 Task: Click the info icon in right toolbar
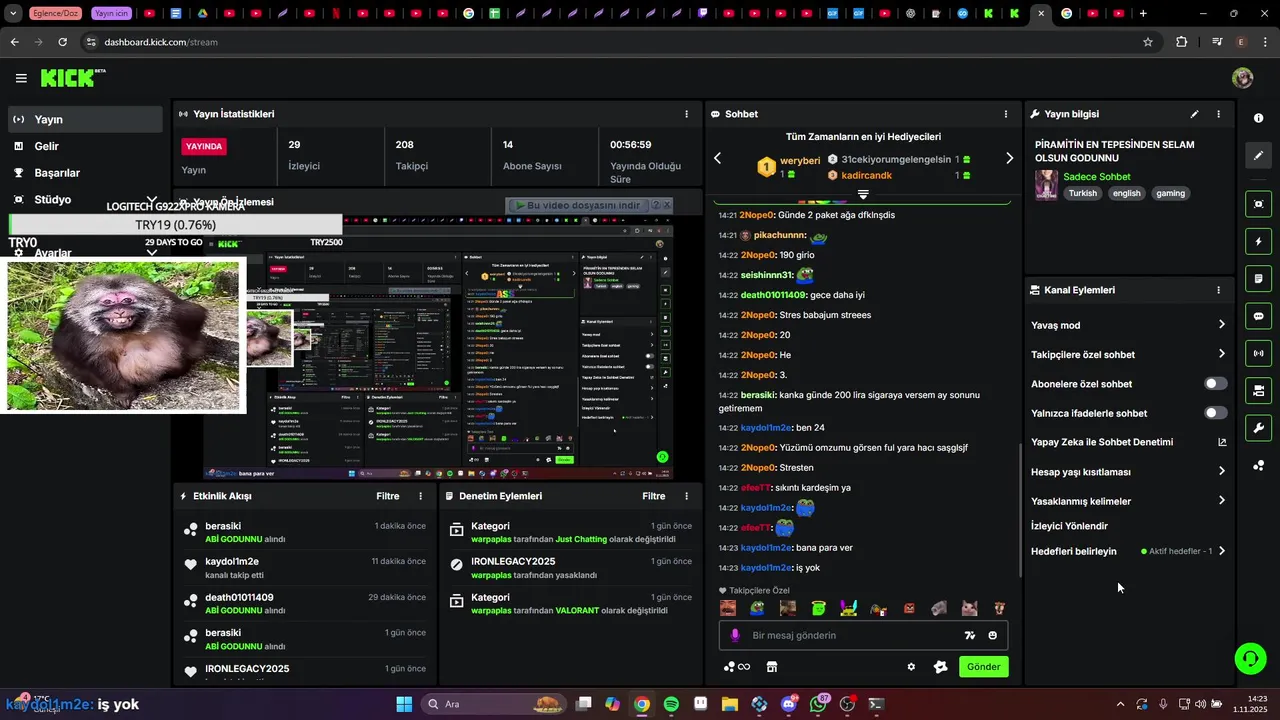point(1258,118)
